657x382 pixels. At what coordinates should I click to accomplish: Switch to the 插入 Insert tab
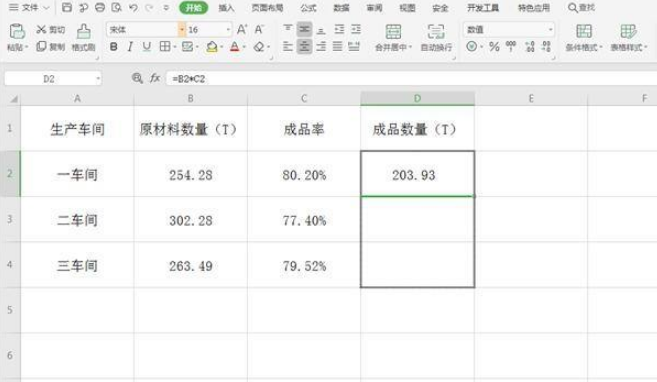click(x=226, y=8)
